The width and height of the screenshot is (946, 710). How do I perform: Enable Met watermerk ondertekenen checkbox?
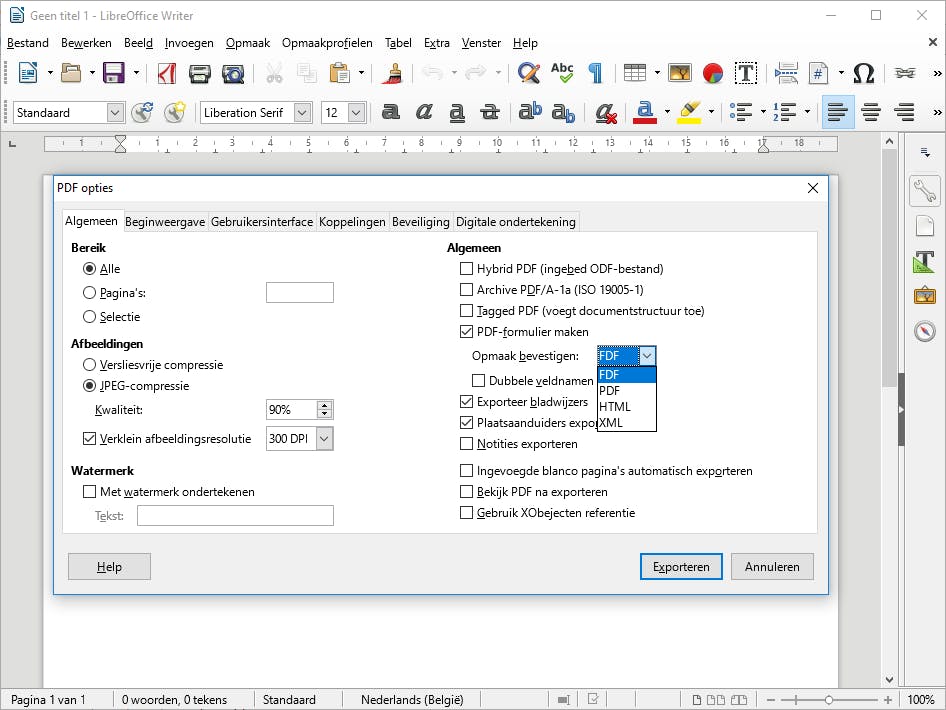click(x=89, y=492)
